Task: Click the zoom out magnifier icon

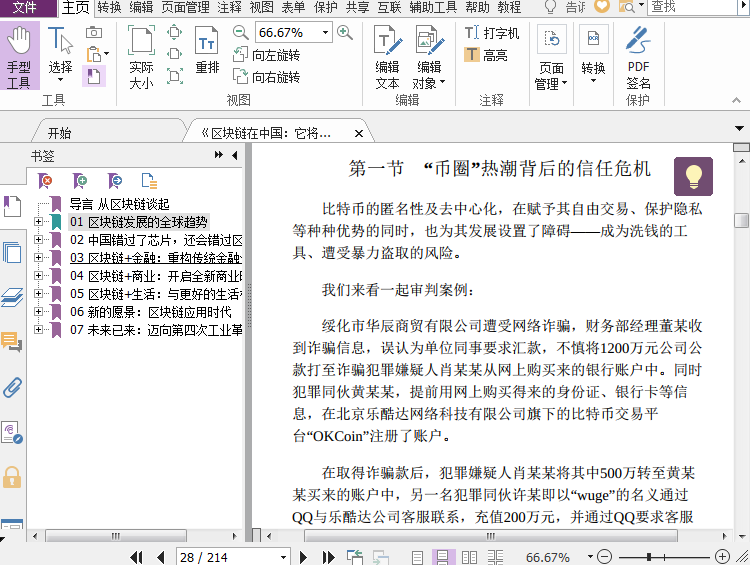Action: 241,33
